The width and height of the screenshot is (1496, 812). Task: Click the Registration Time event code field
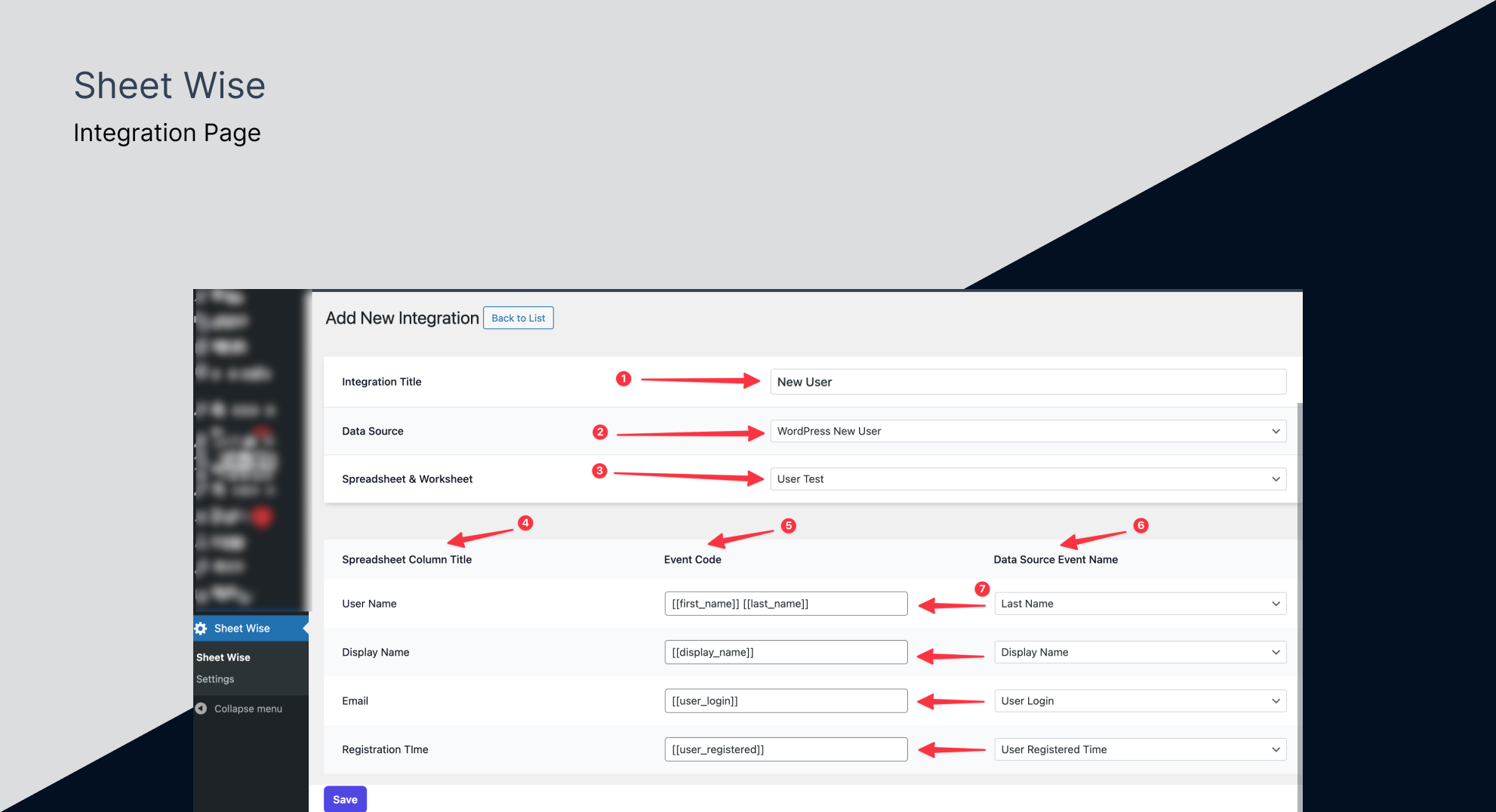(x=786, y=749)
